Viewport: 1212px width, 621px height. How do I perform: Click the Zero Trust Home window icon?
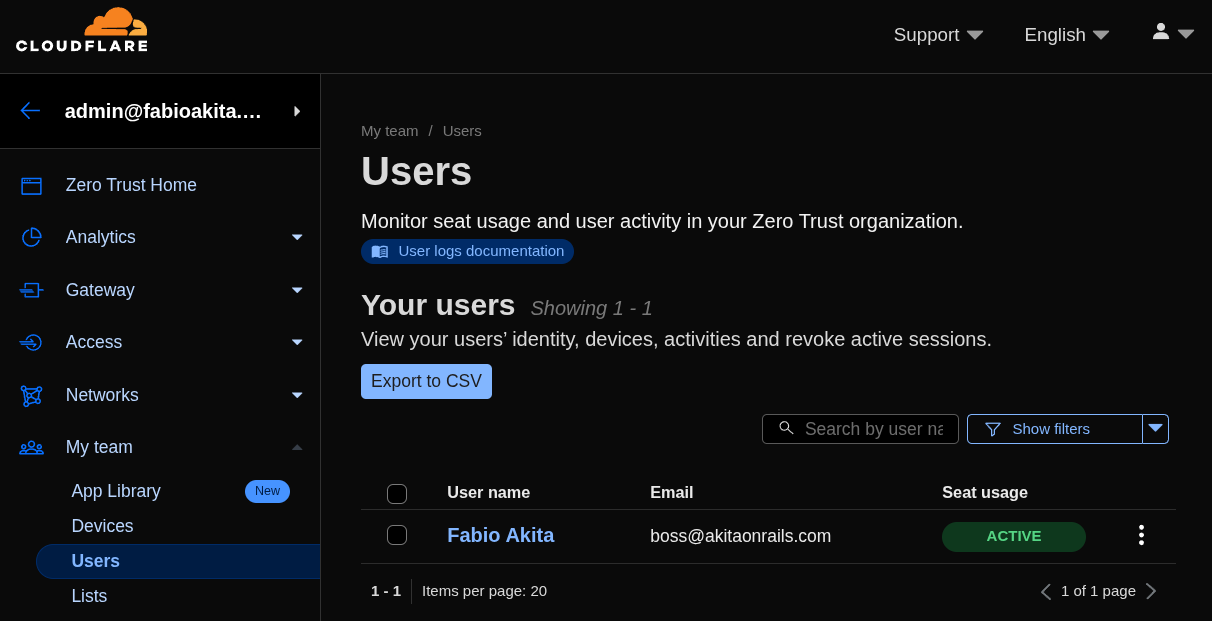tap(31, 185)
